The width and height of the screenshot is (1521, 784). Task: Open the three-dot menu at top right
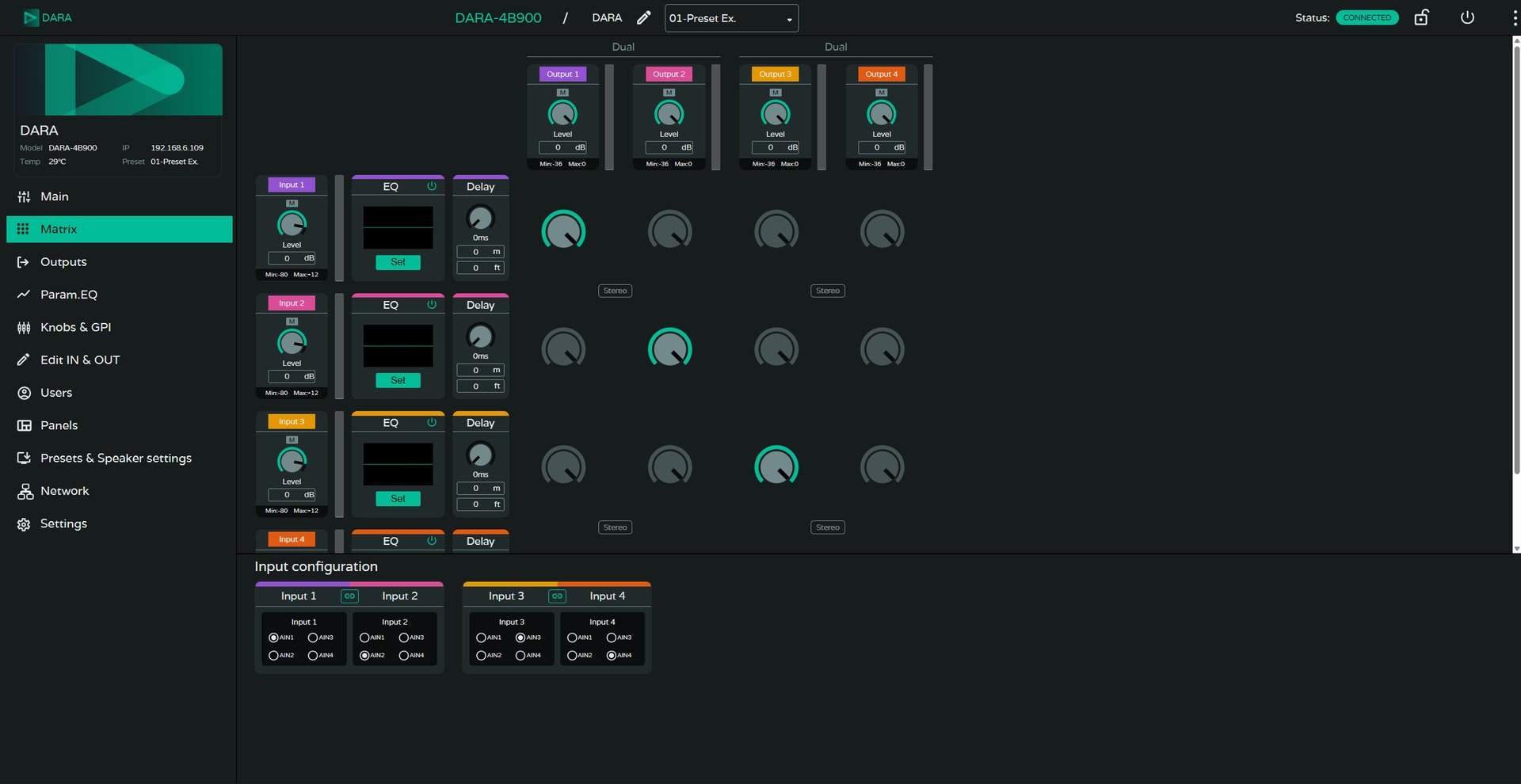(1515, 17)
